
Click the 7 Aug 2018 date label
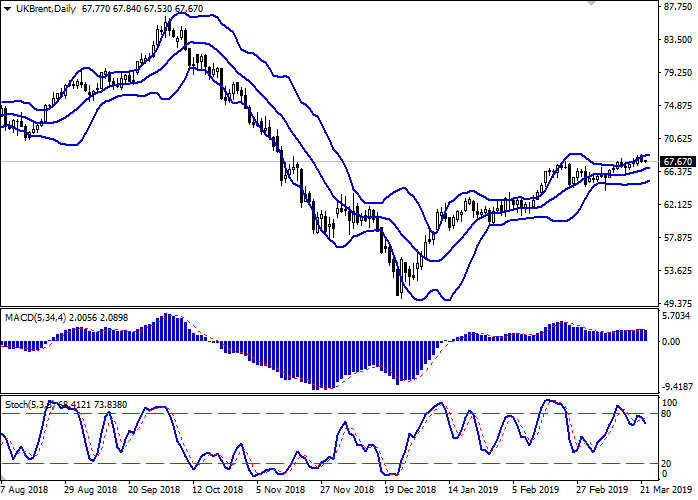25,491
